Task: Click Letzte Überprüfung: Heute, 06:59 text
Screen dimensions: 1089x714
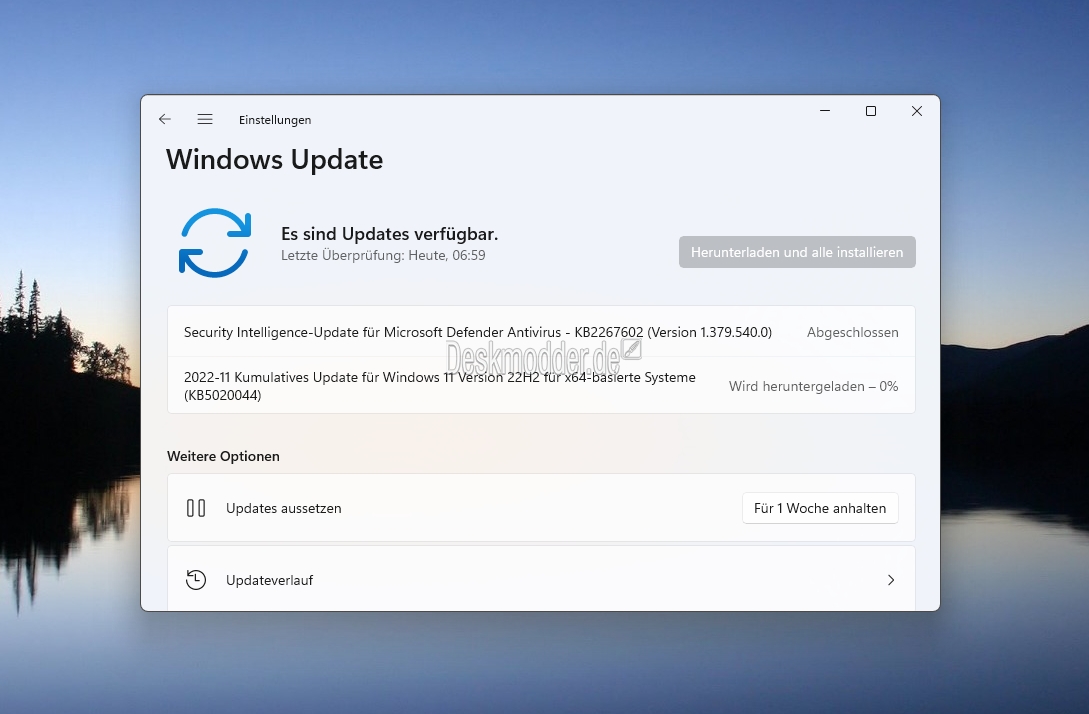Action: (383, 256)
